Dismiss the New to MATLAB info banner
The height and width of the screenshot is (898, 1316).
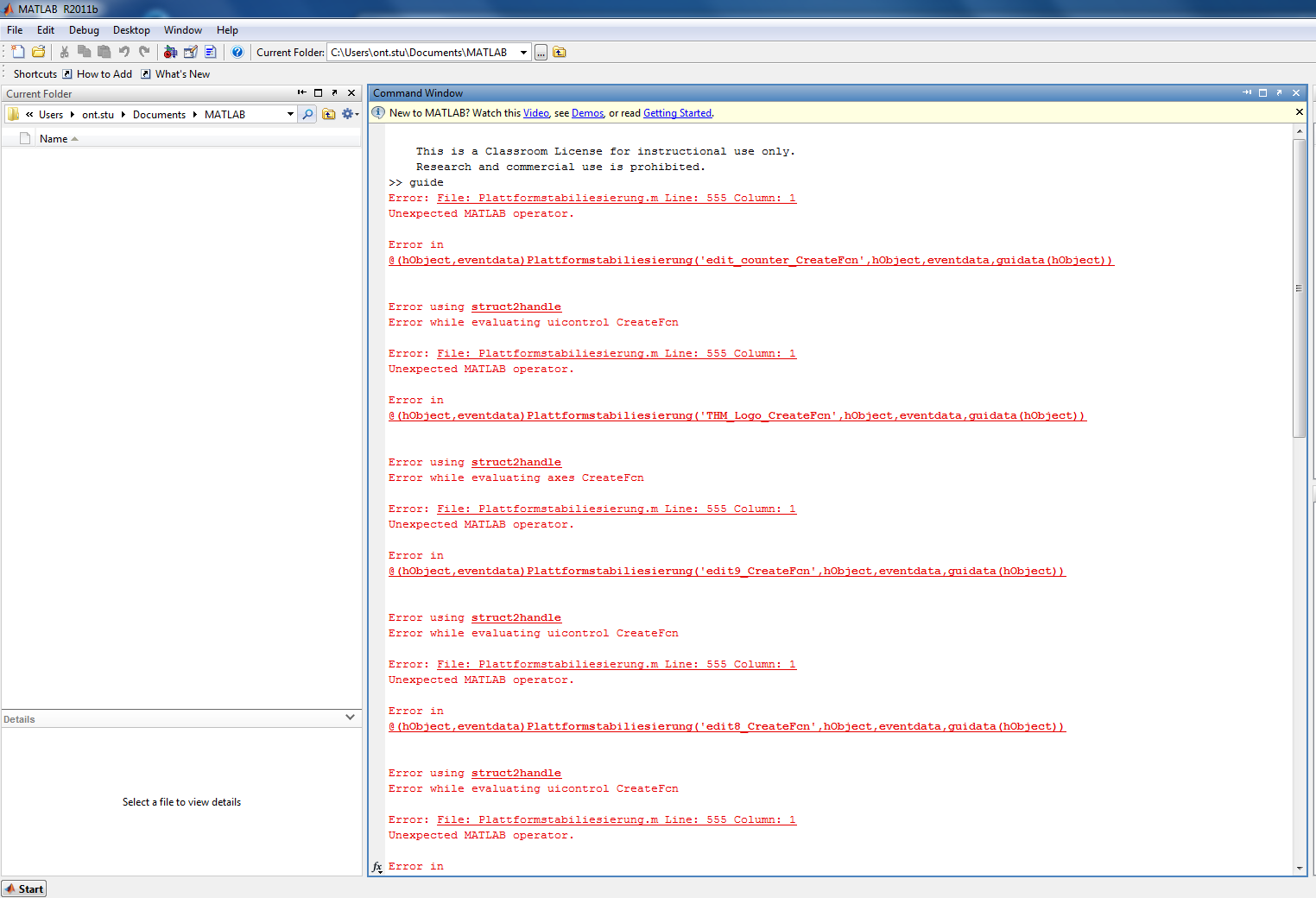[x=1299, y=112]
